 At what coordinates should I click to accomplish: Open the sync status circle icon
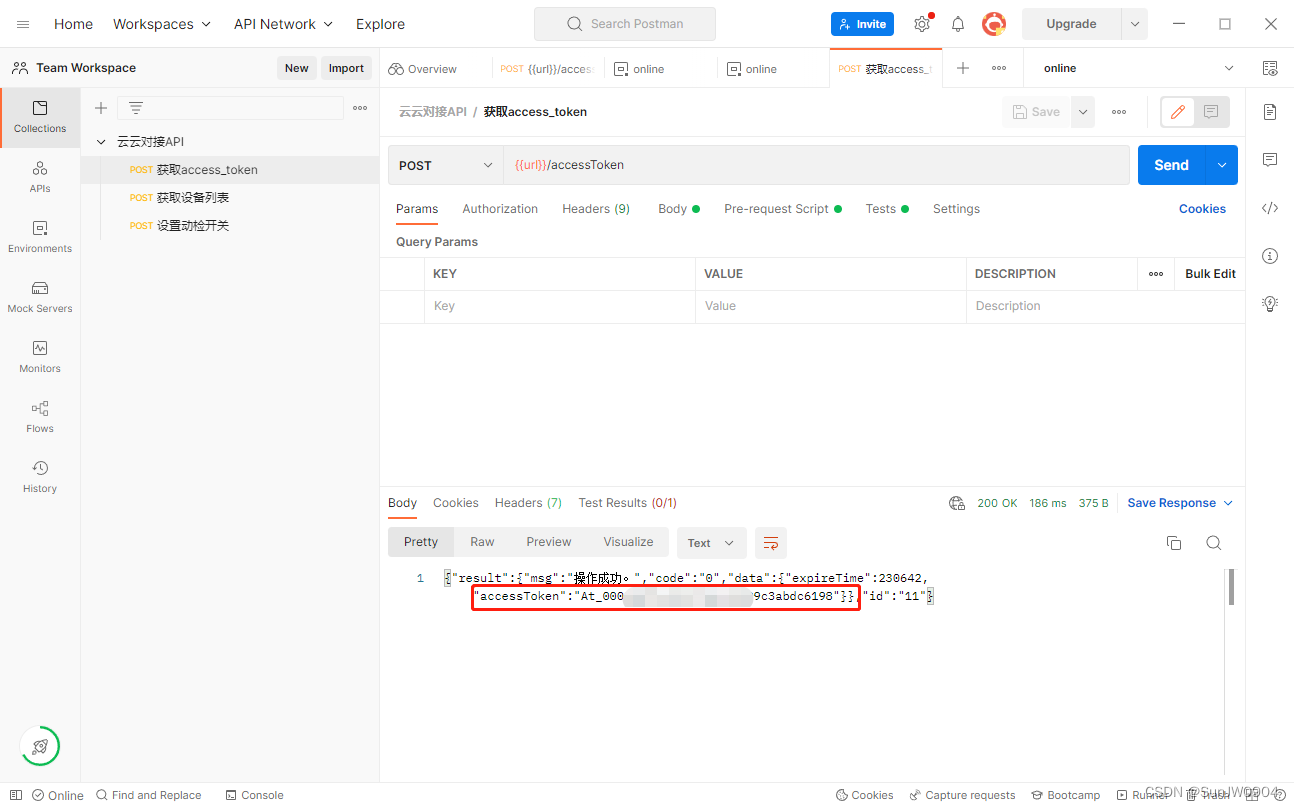pyautogui.click(x=40, y=746)
